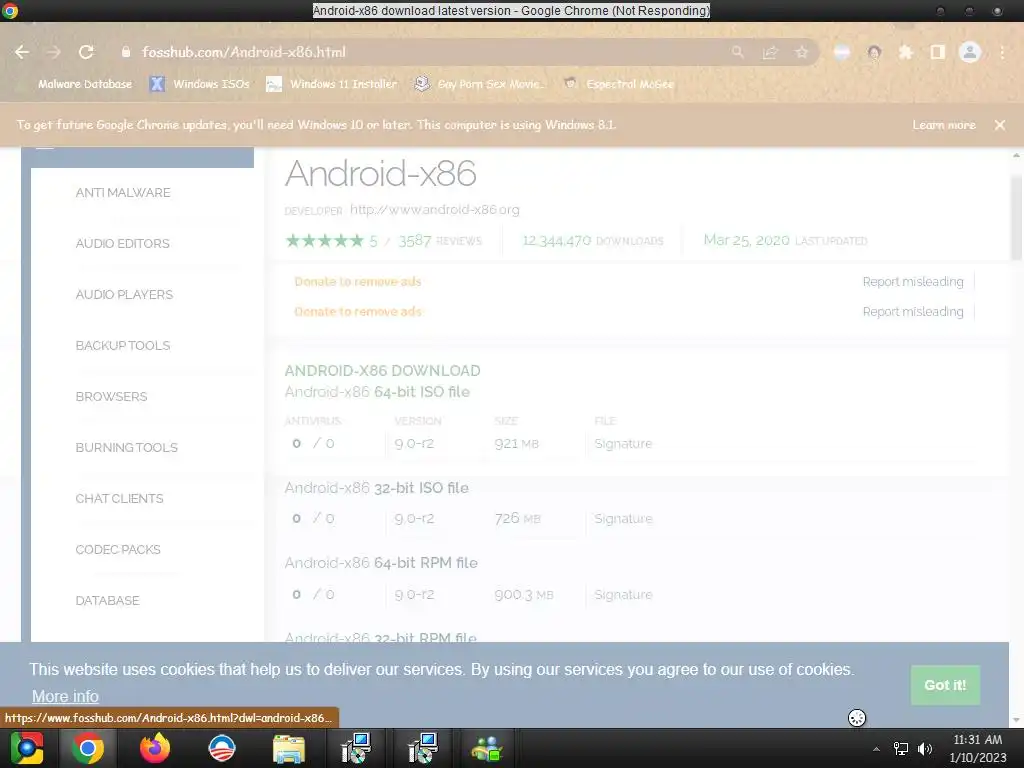Viewport: 1024px width, 768px height.
Task: Open the volume speaker tray icon
Action: 925,749
